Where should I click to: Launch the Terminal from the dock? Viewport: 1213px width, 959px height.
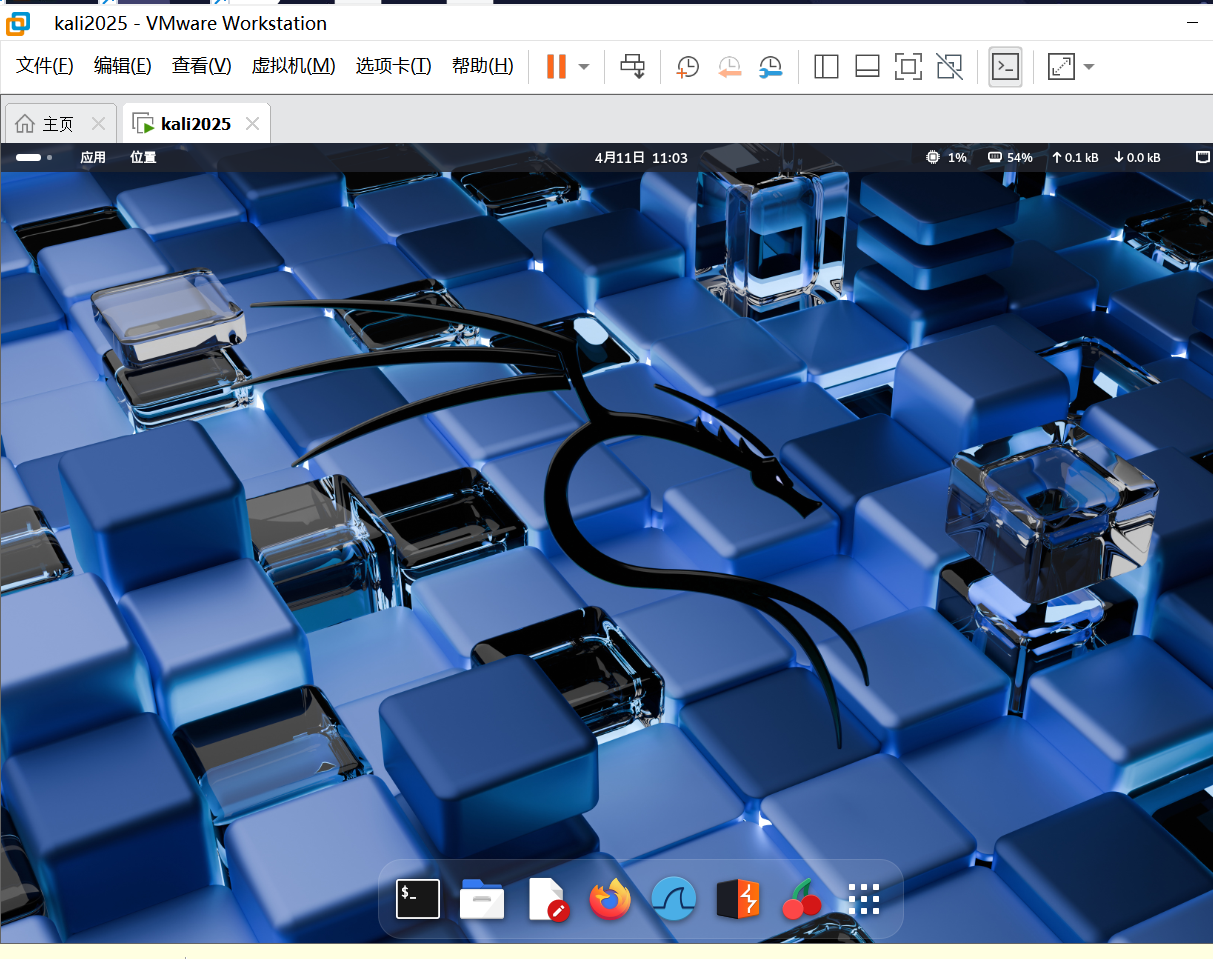418,899
